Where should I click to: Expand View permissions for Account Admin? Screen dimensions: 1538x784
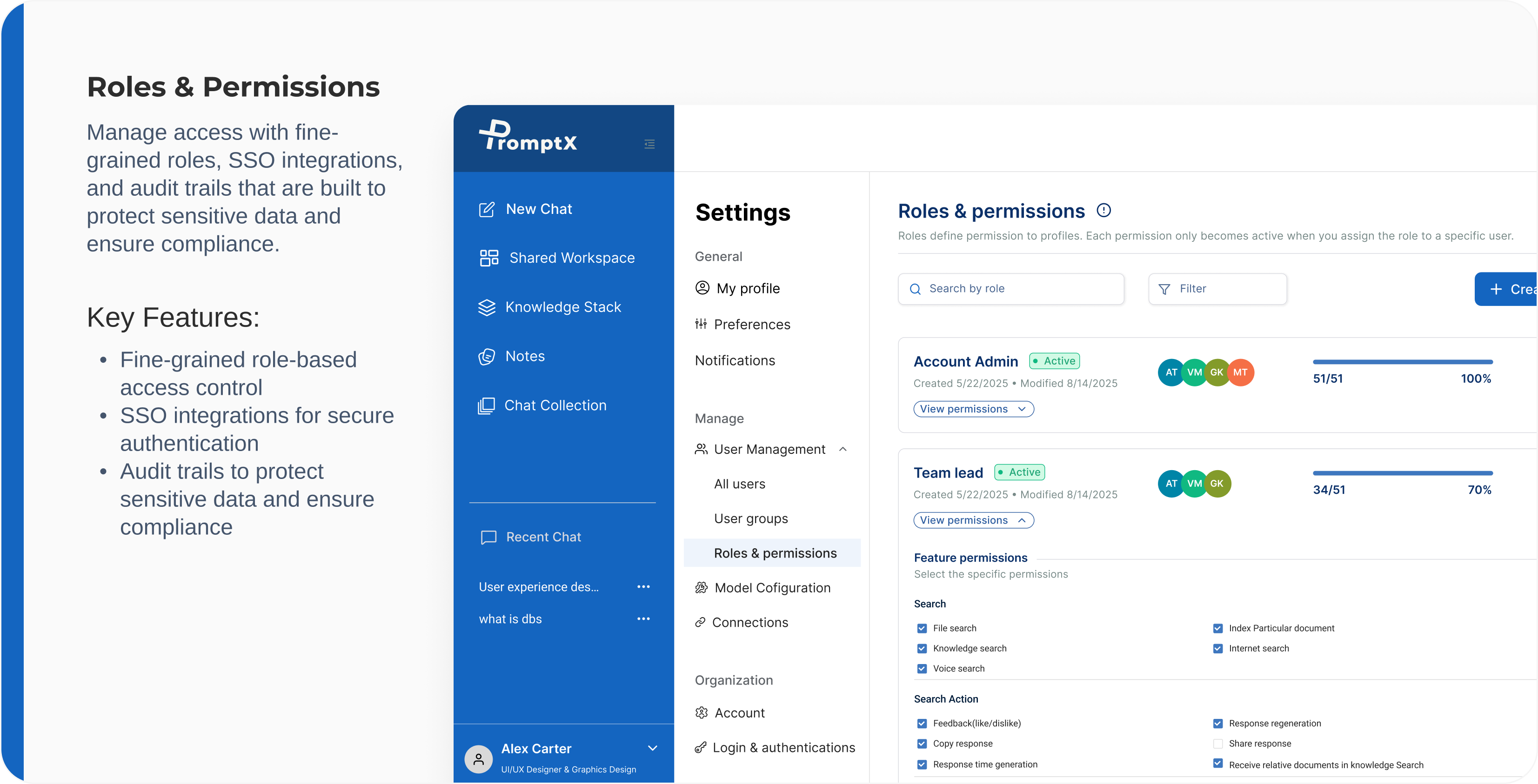973,409
